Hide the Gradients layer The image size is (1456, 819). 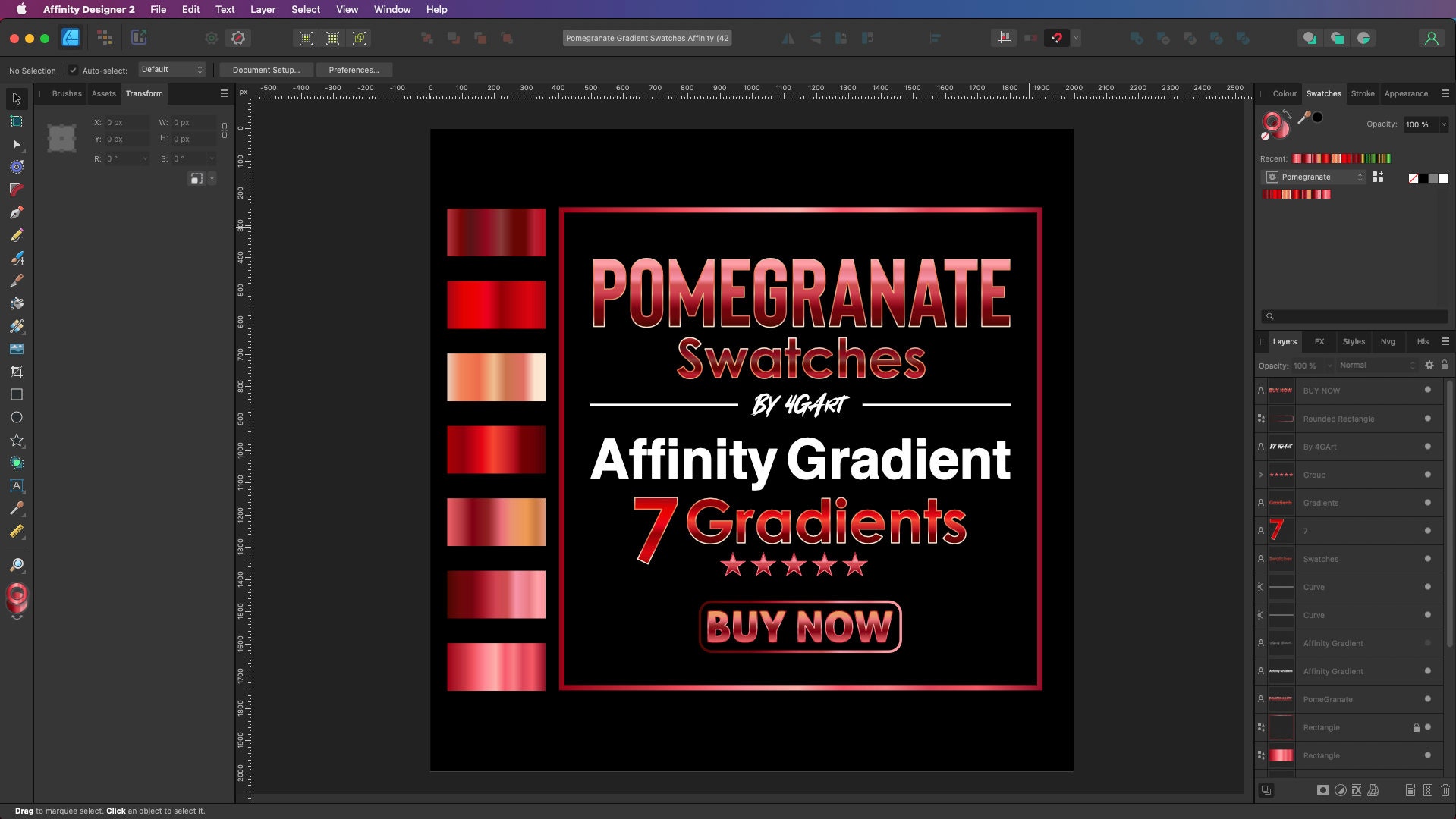[1427, 502]
